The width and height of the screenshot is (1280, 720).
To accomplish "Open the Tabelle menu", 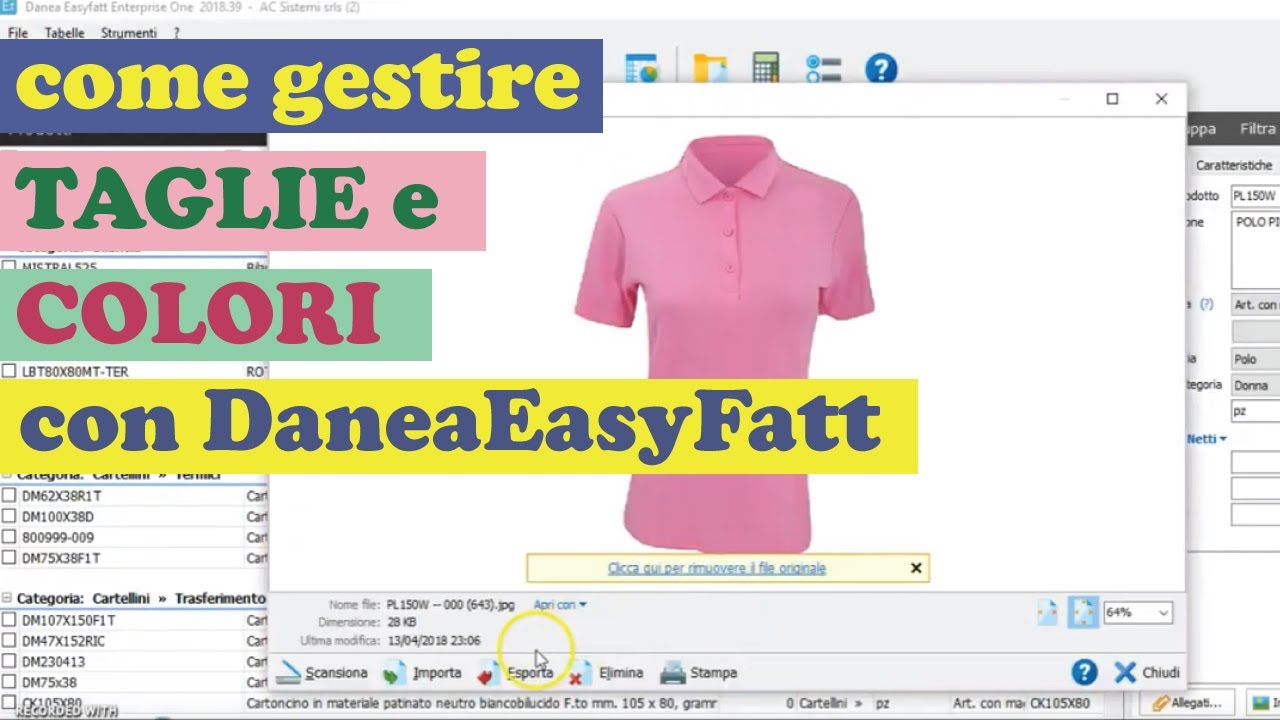I will click(x=65, y=33).
